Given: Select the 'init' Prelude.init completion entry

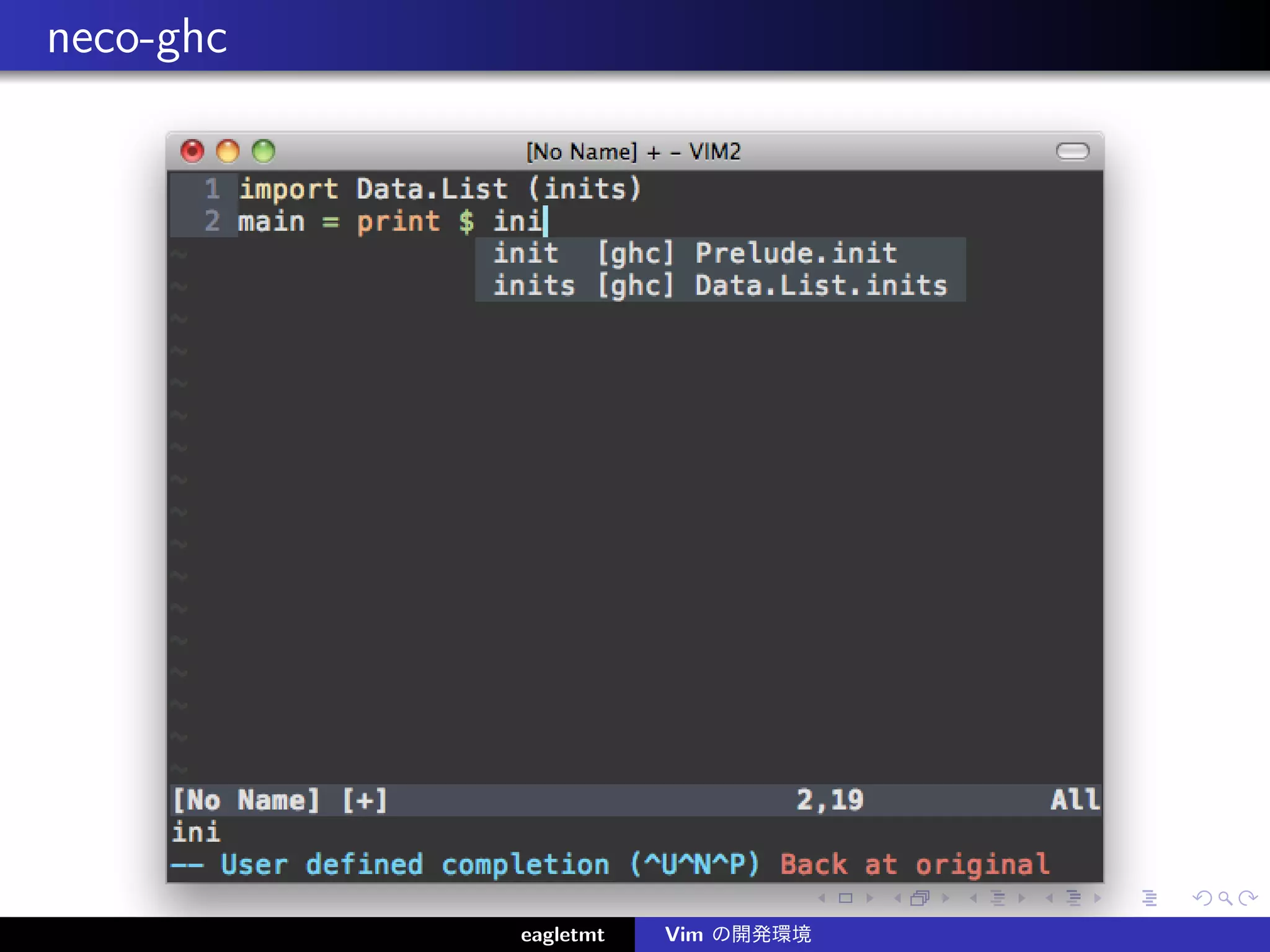Looking at the screenshot, I should coord(720,253).
